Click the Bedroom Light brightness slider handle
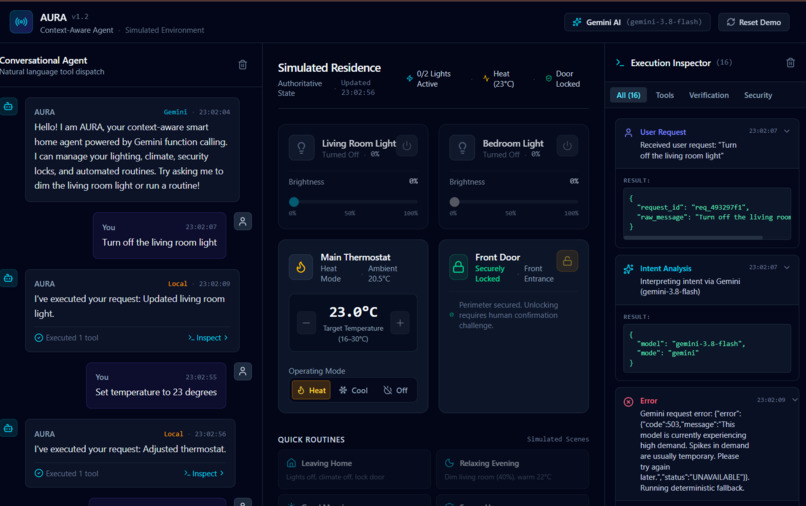The image size is (806, 506). [454, 202]
